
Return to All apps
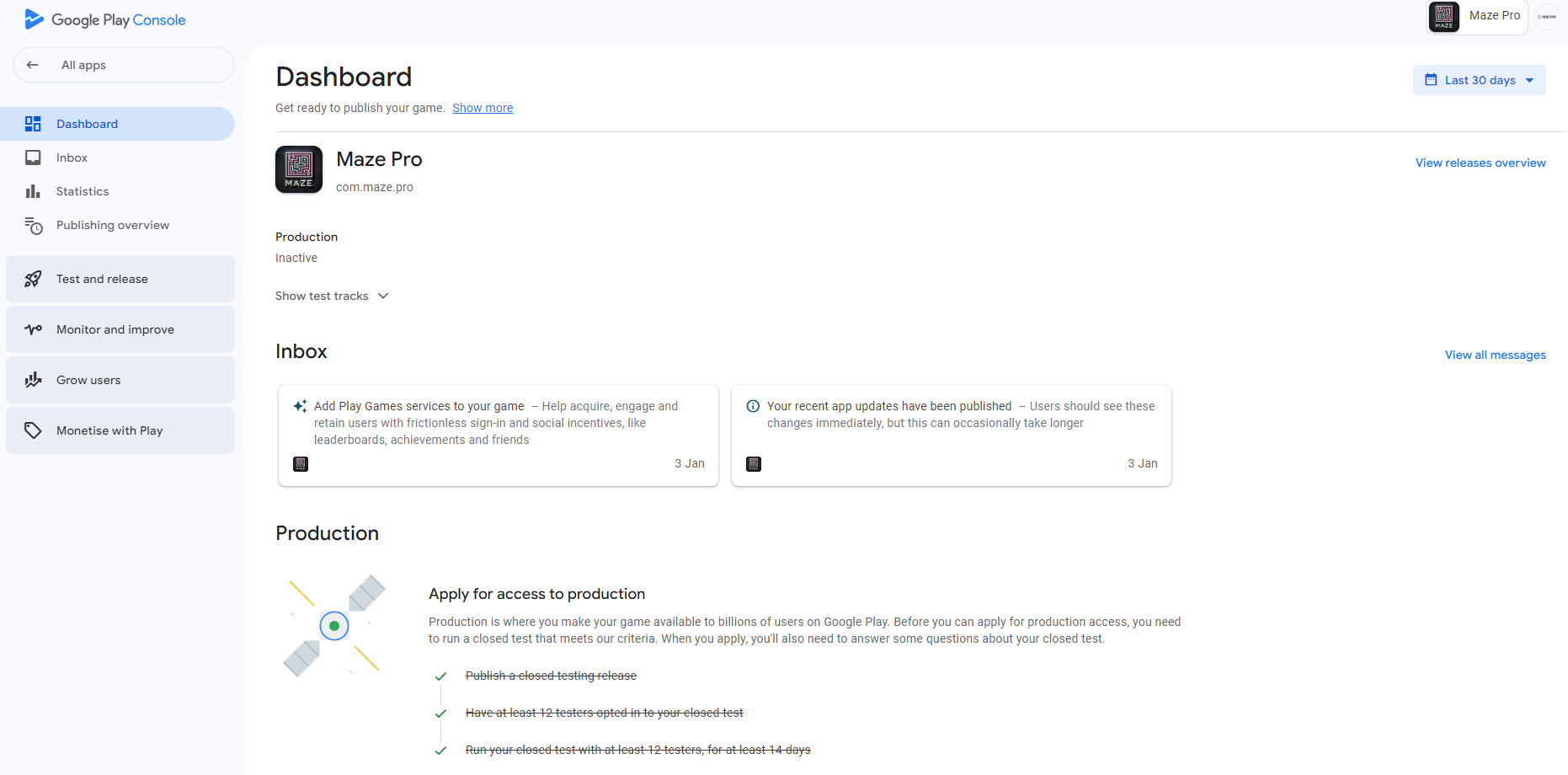124,65
